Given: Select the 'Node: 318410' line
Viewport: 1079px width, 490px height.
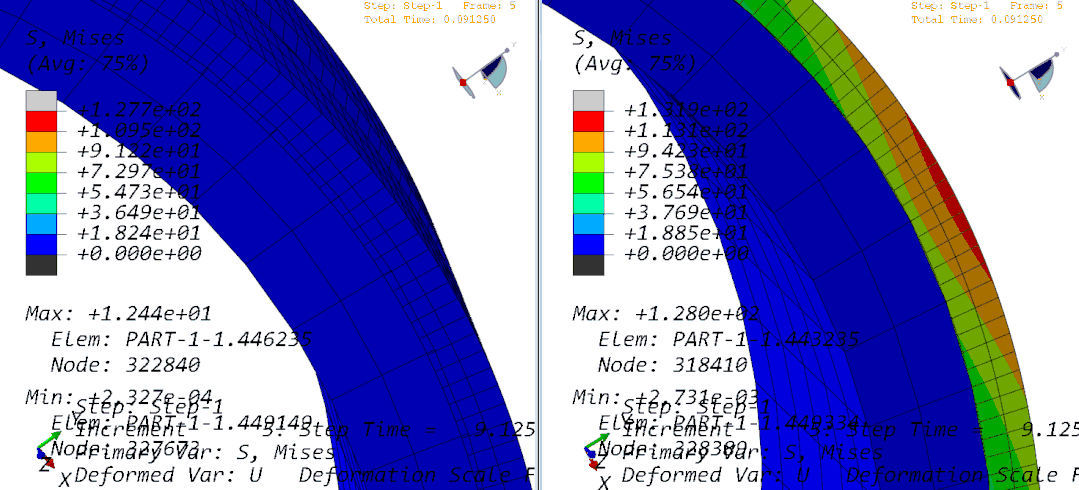Looking at the screenshot, I should pyautogui.click(x=672, y=364).
